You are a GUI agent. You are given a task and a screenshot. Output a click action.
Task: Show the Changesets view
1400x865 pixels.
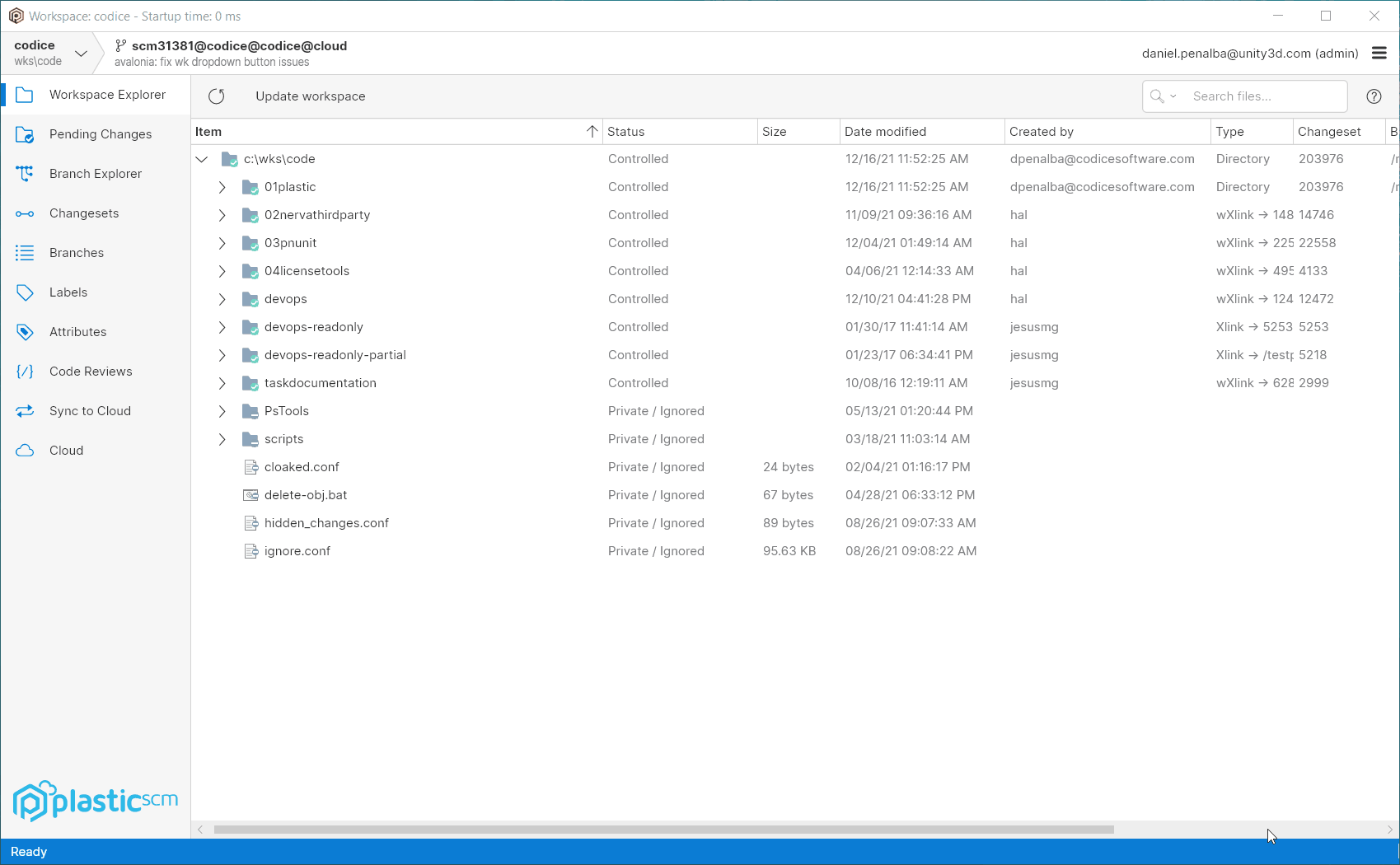click(83, 213)
